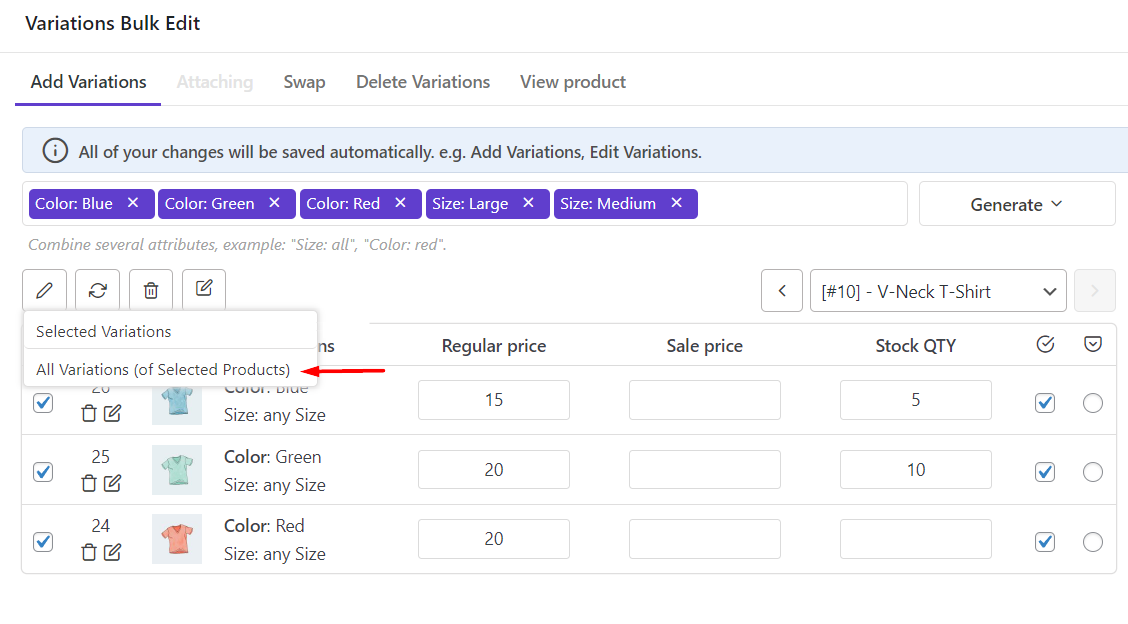
Task: Expand the '[#10] - V-Neck T-Shirt' product selector
Action: pos(938,291)
